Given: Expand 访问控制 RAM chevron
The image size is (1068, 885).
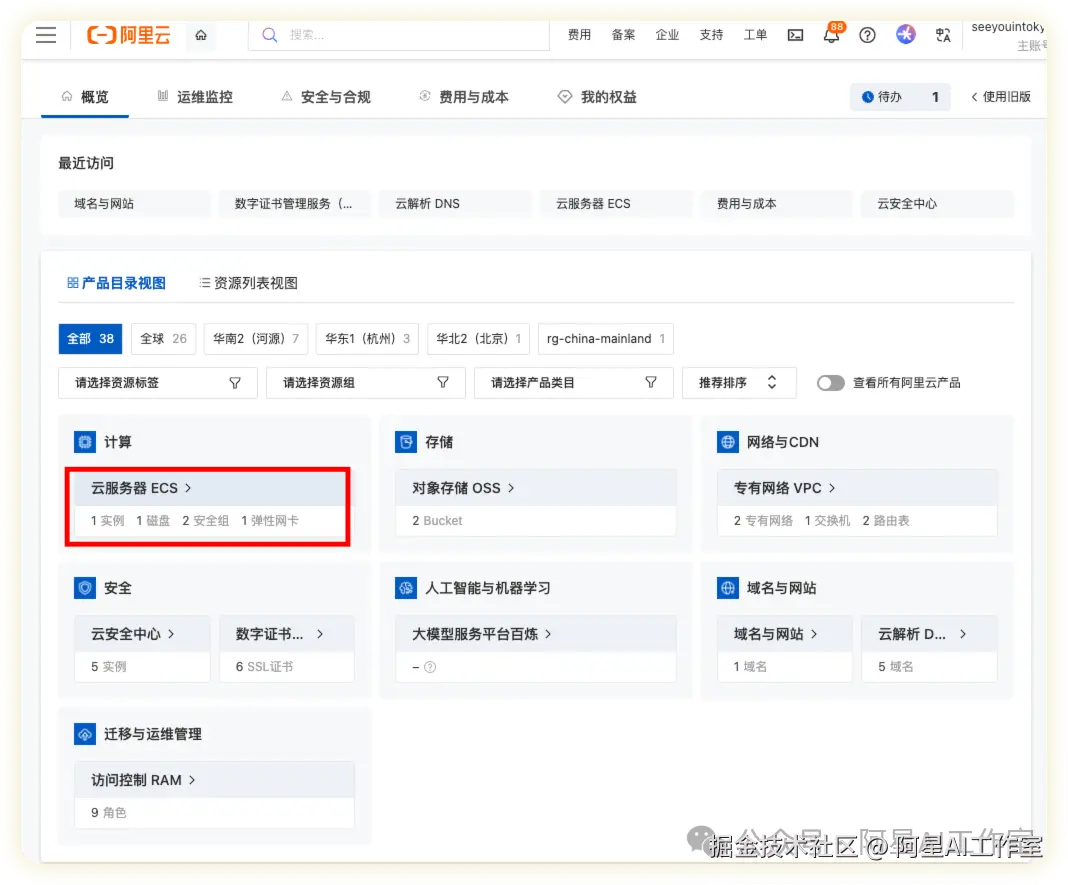Looking at the screenshot, I should (192, 779).
